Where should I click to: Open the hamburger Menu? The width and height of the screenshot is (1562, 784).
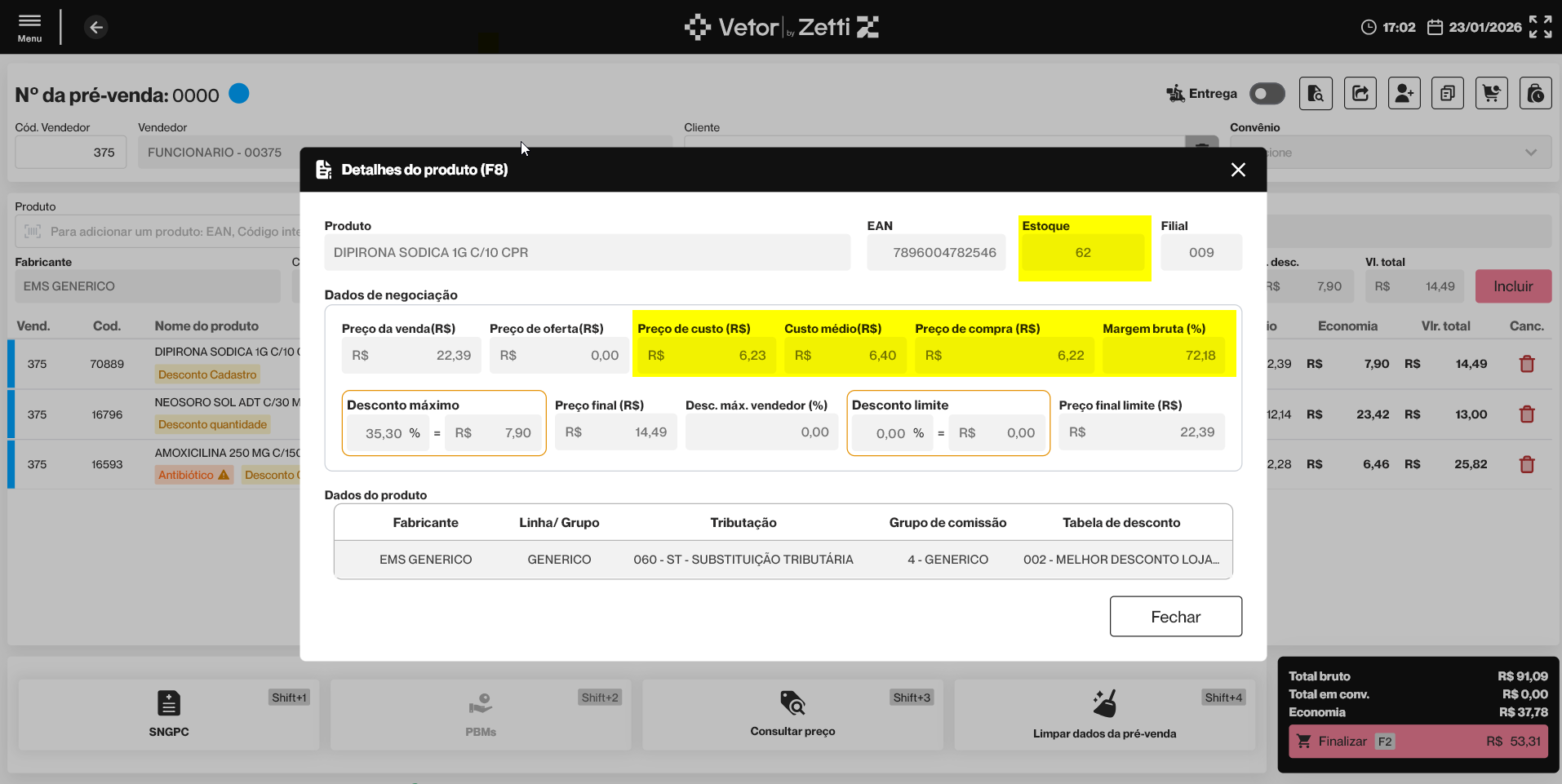(29, 27)
